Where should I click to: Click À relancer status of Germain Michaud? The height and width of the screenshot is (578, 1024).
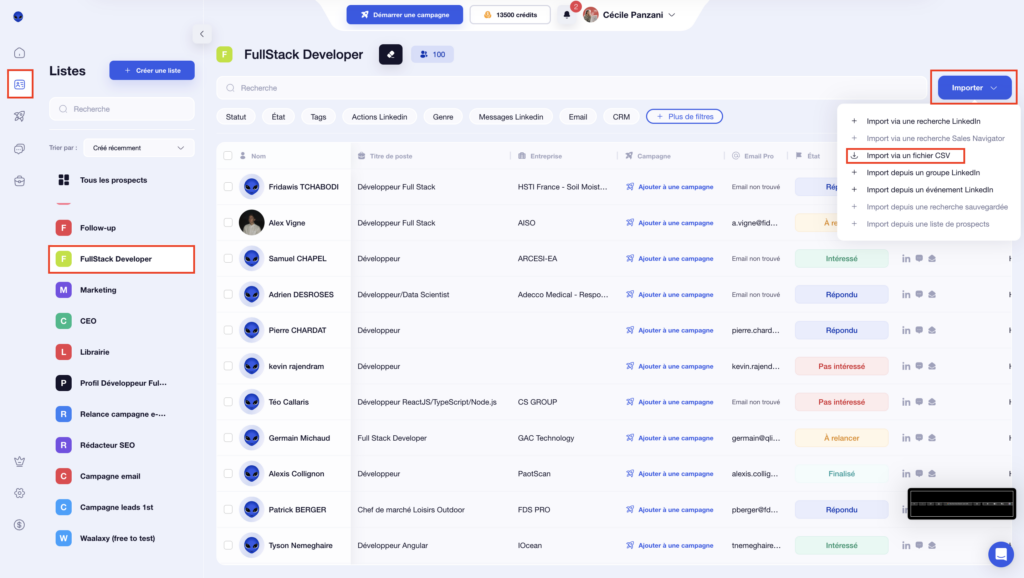[x=841, y=438]
